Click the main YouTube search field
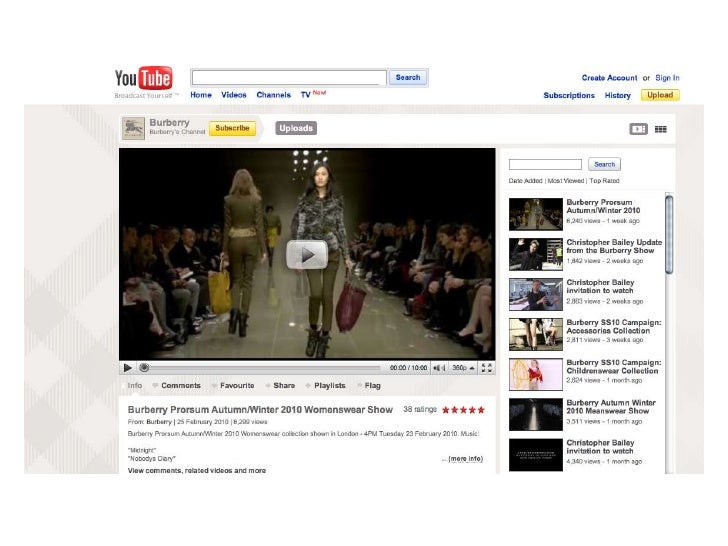Image resolution: width=728 pixels, height=546 pixels. [289, 78]
